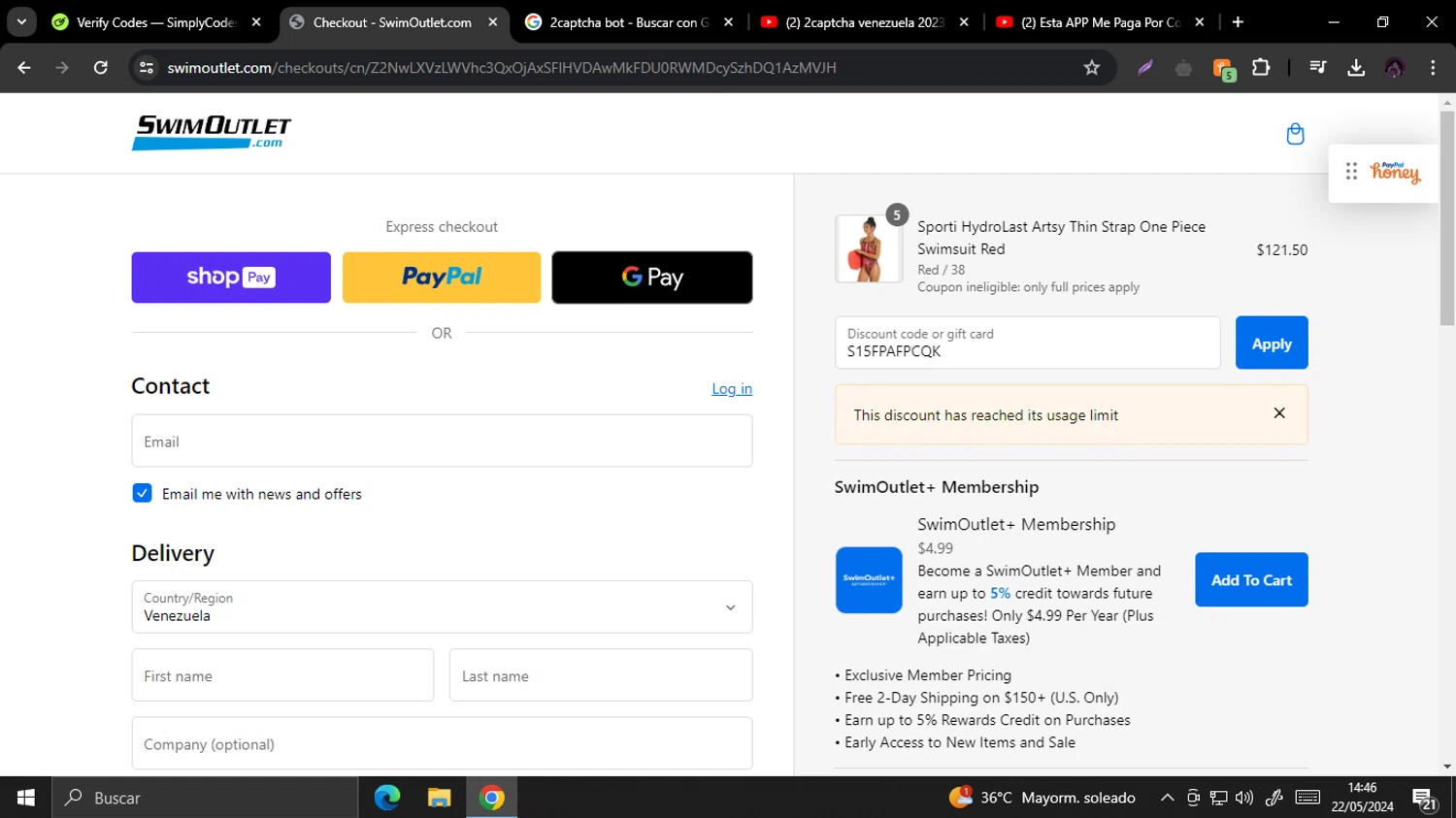
Task: Show hidden system tray icons
Action: 1167,798
